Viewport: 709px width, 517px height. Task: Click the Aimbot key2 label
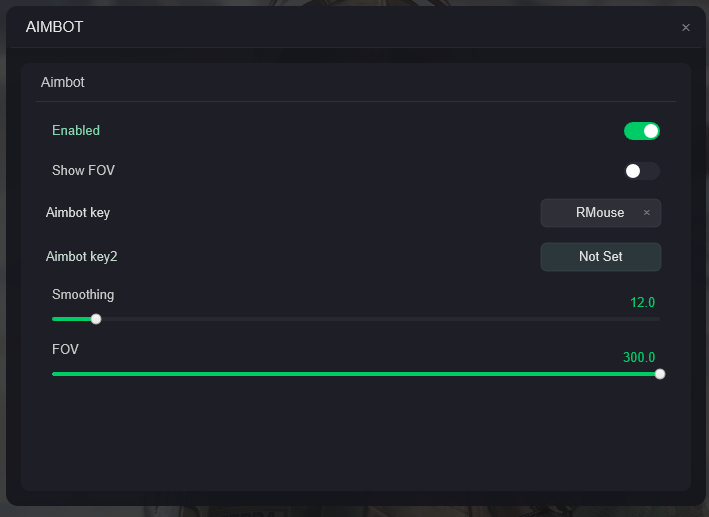82,257
